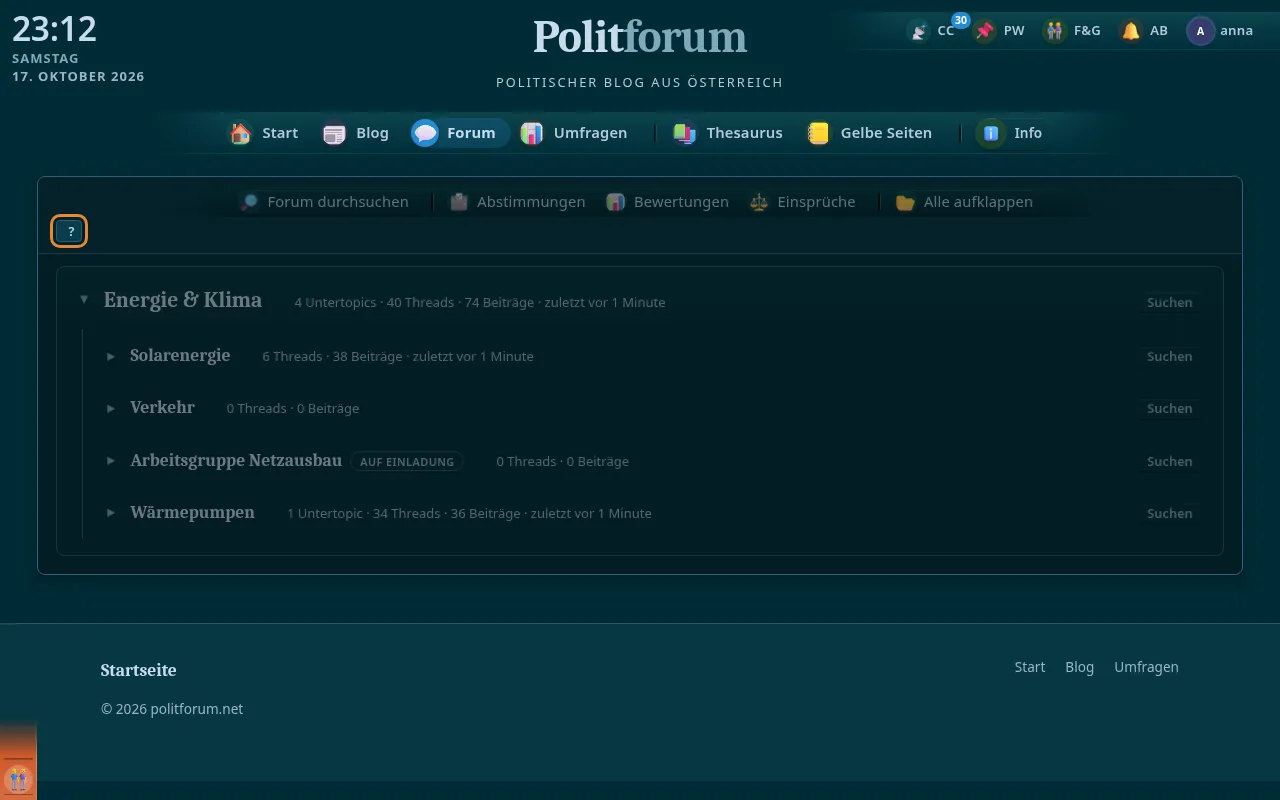This screenshot has height=800, width=1280.
Task: Click the Bewertungen chart icon
Action: click(615, 202)
